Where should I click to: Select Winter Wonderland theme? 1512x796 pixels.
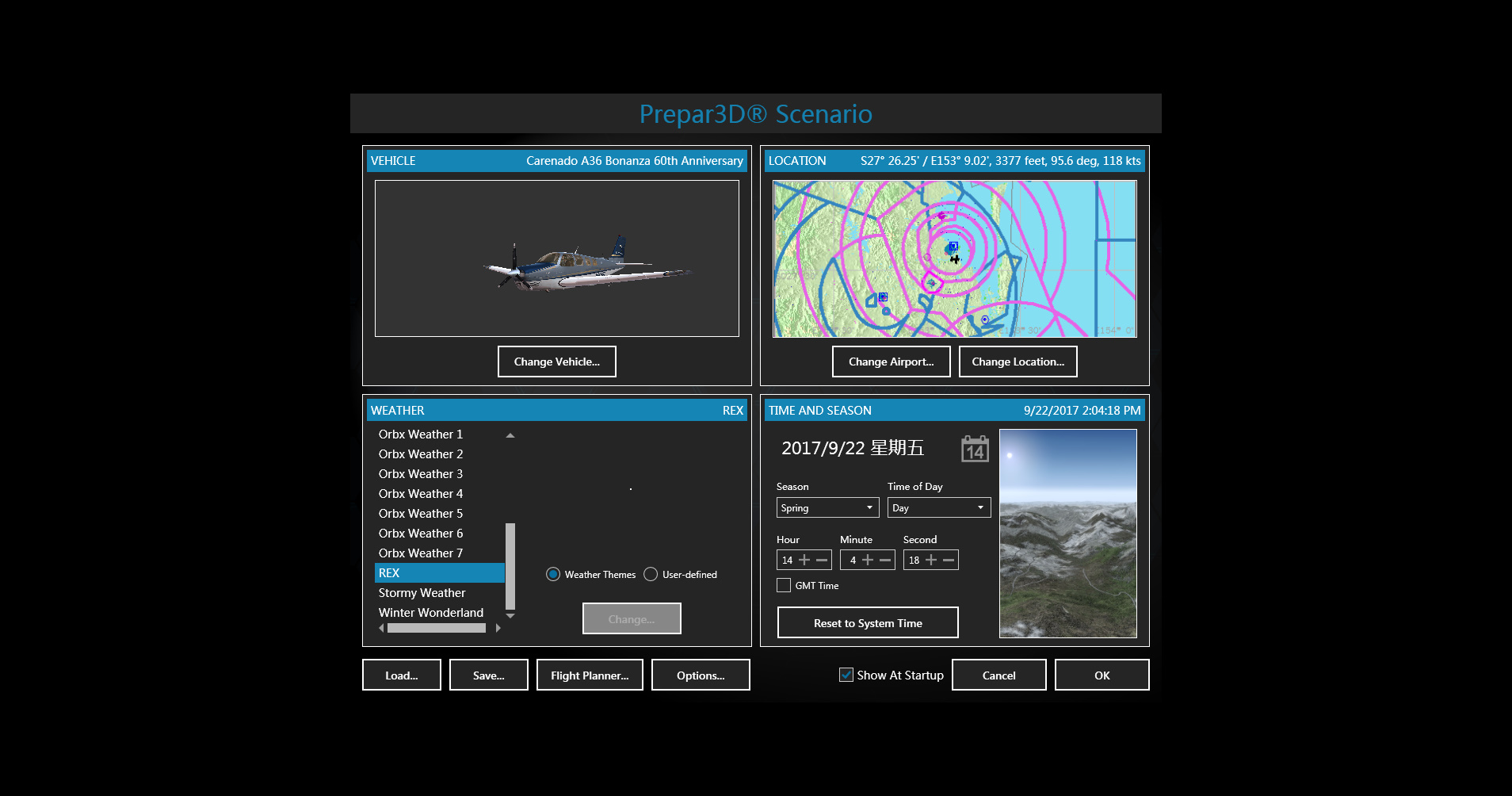(x=439, y=613)
